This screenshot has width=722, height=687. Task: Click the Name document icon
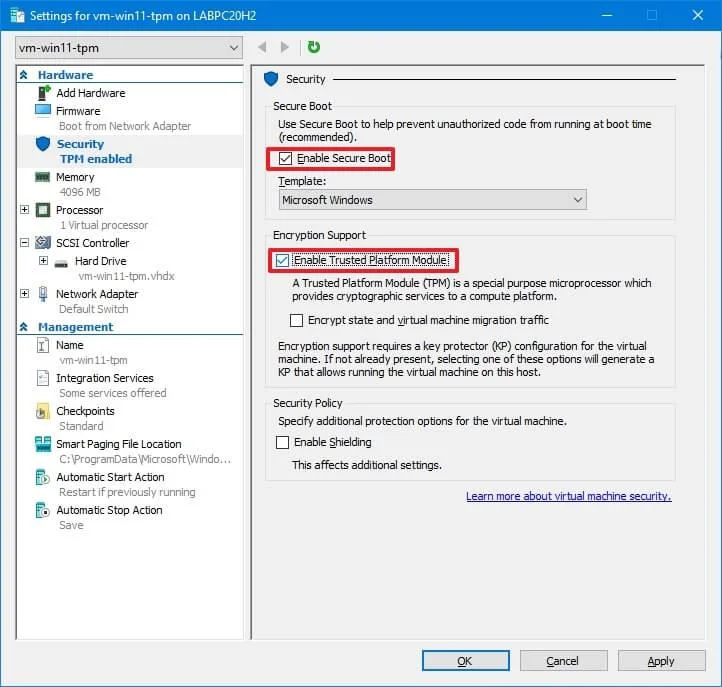pos(42,345)
